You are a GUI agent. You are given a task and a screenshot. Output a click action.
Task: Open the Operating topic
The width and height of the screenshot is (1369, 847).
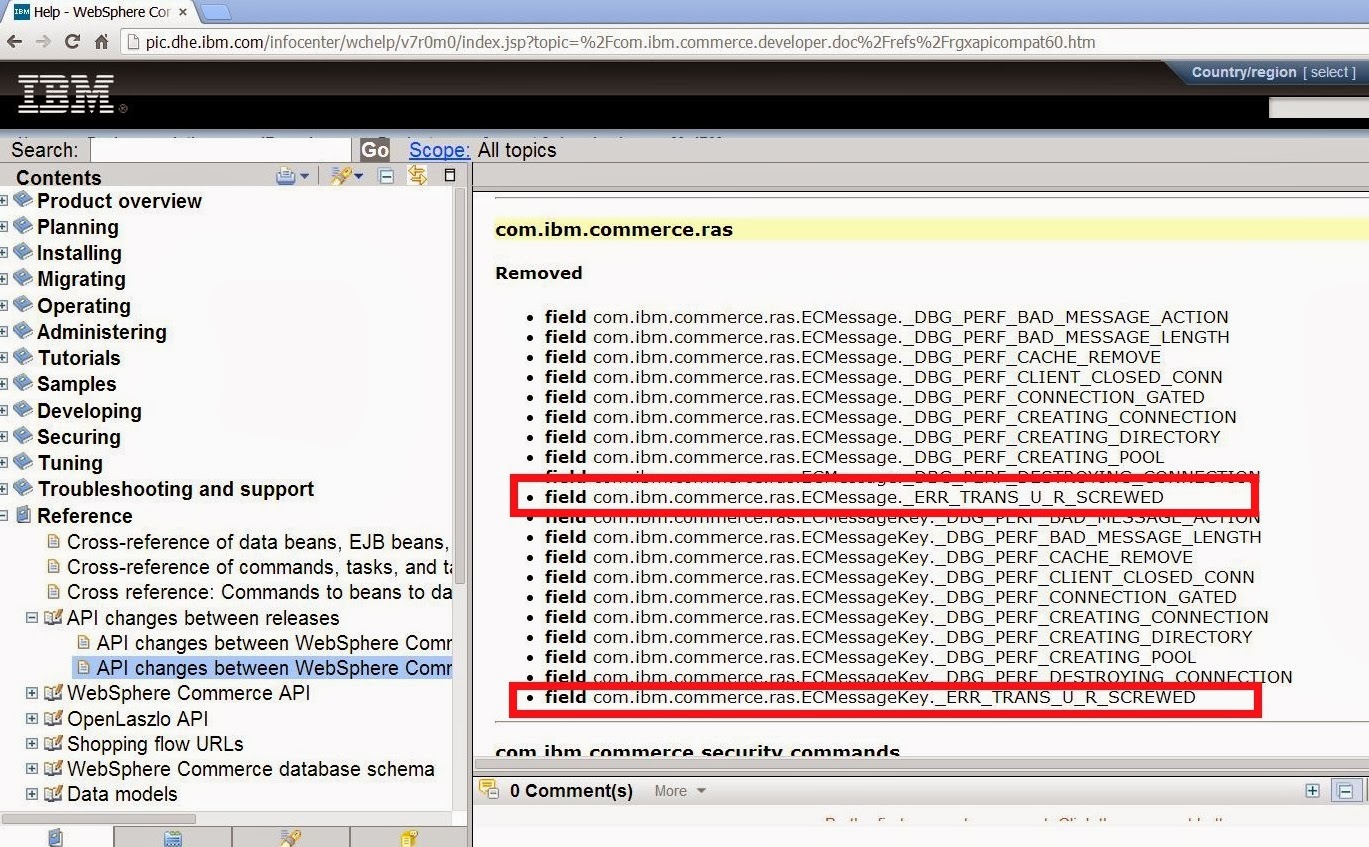[84, 306]
